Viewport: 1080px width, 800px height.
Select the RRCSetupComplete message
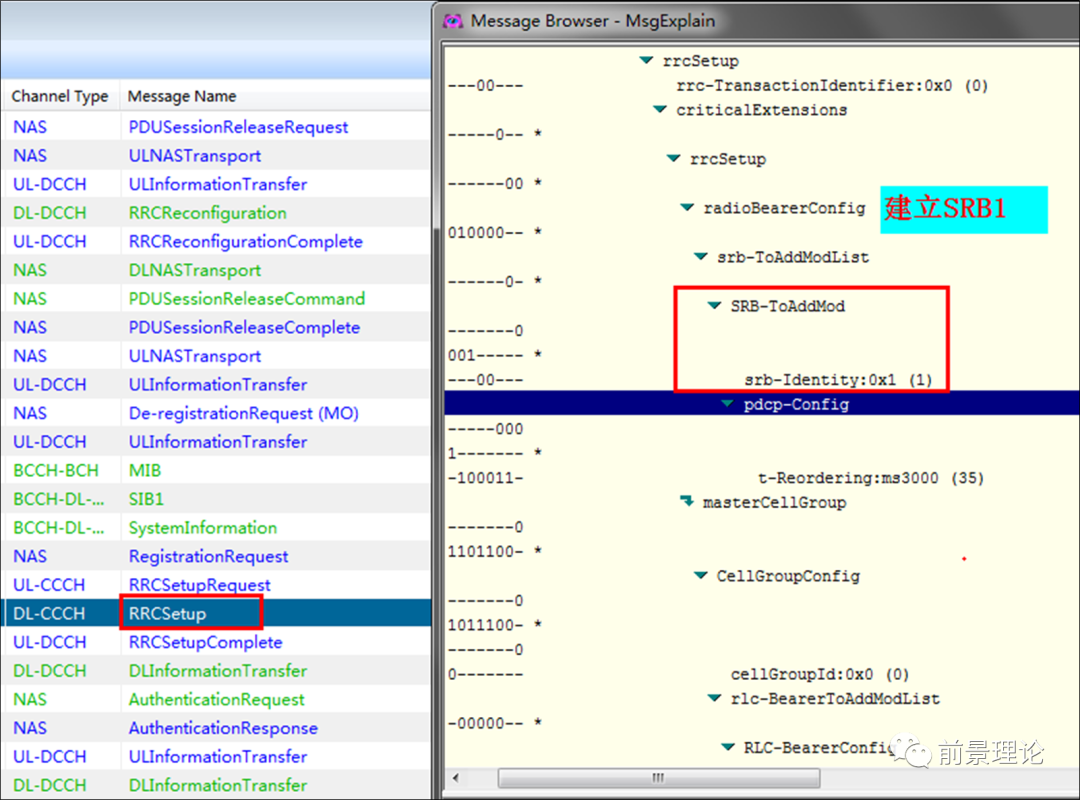point(205,642)
